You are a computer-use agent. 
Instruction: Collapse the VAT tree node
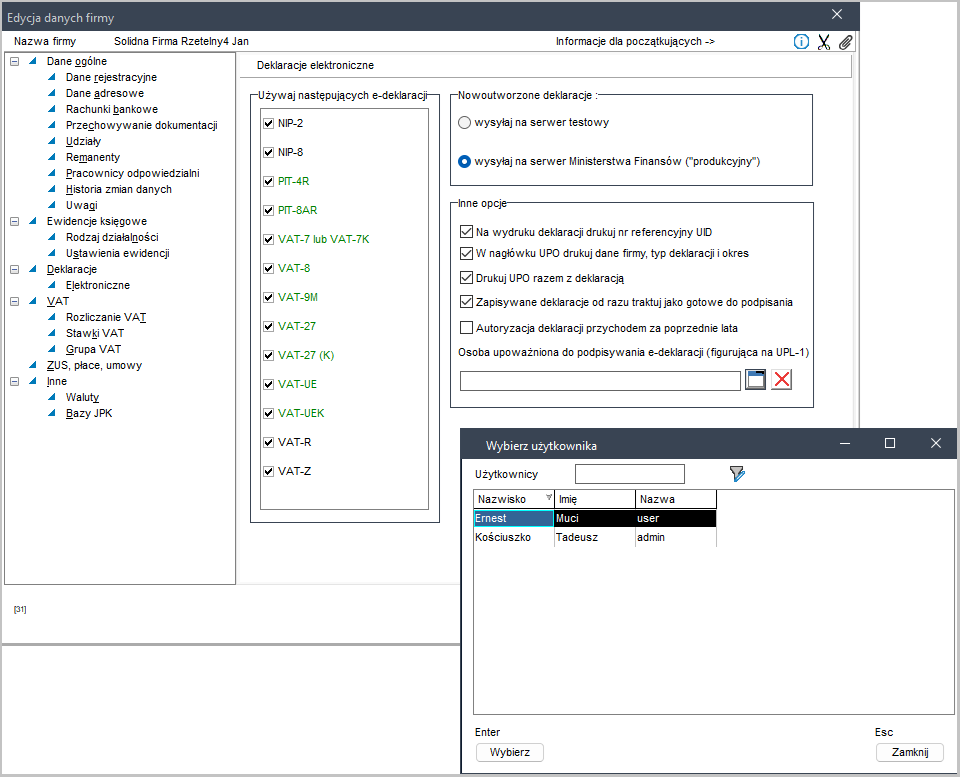[x=15, y=301]
